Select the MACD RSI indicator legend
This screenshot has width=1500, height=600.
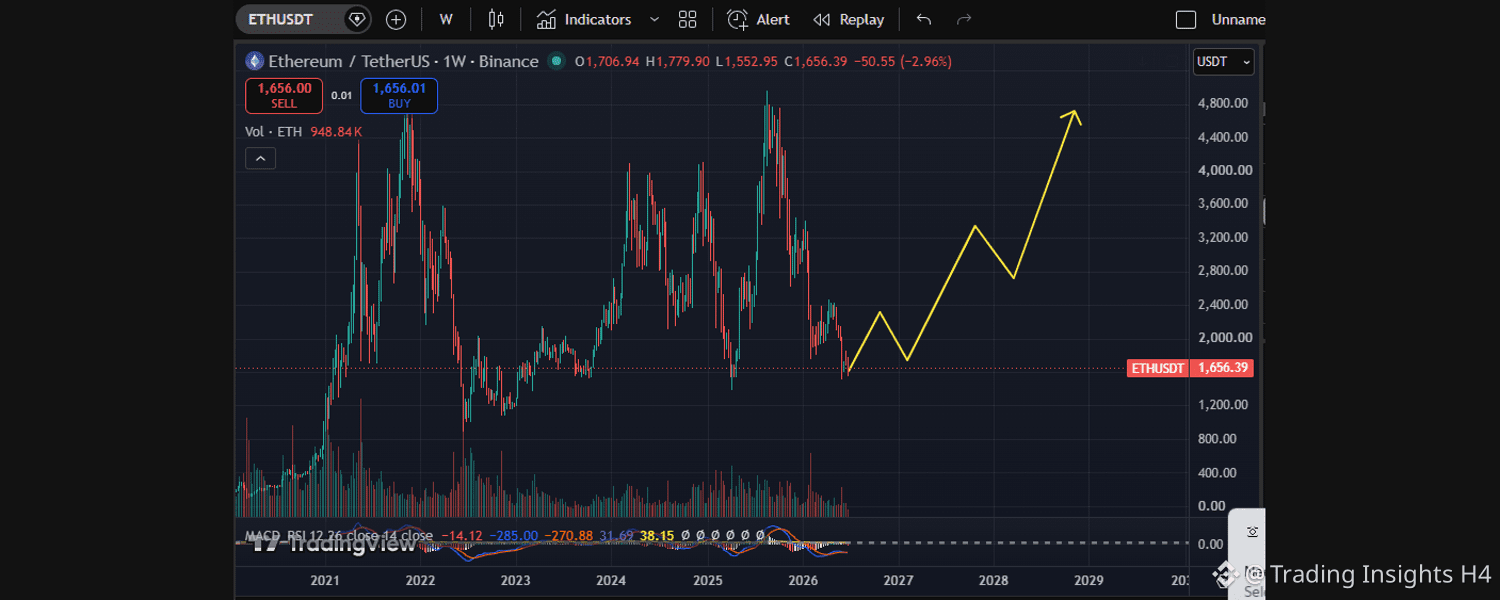339,536
